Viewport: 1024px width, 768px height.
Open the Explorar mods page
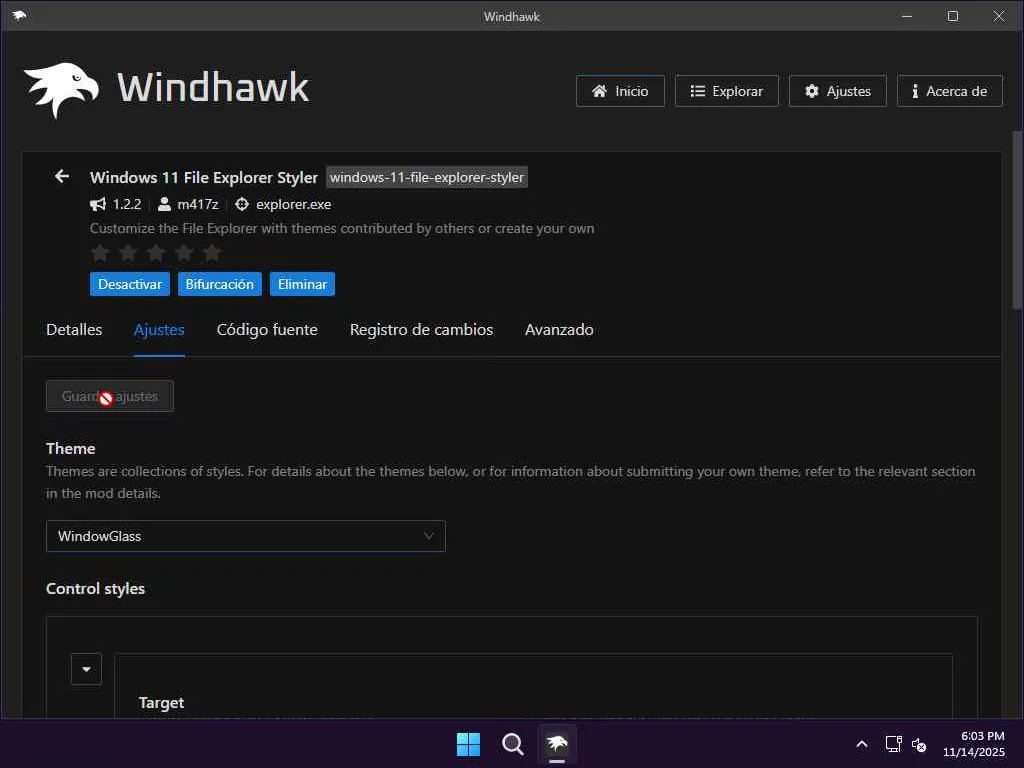tap(727, 91)
